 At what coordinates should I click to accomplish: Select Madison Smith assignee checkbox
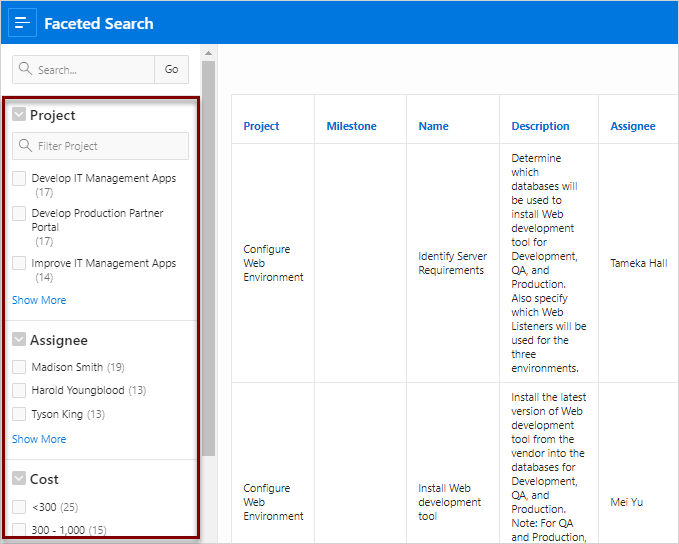point(19,367)
